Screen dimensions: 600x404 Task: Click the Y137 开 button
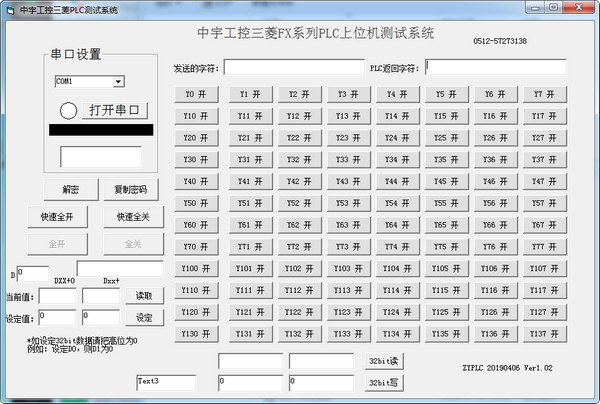[x=545, y=334]
